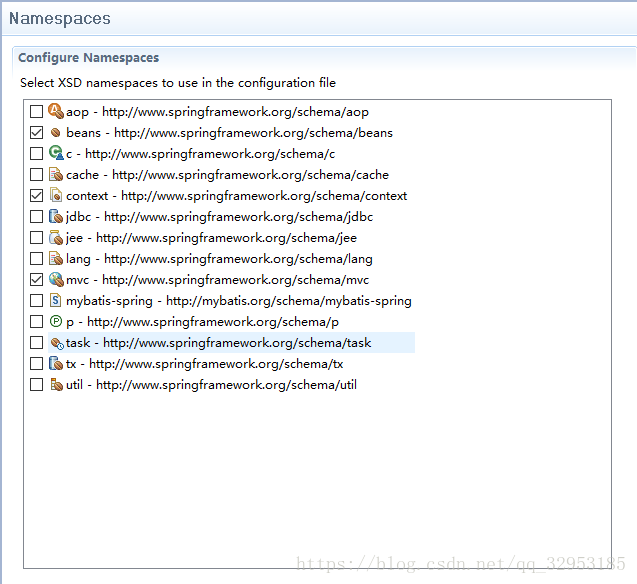Check the c namespace checkbox
637x584 pixels.
[x=37, y=154]
